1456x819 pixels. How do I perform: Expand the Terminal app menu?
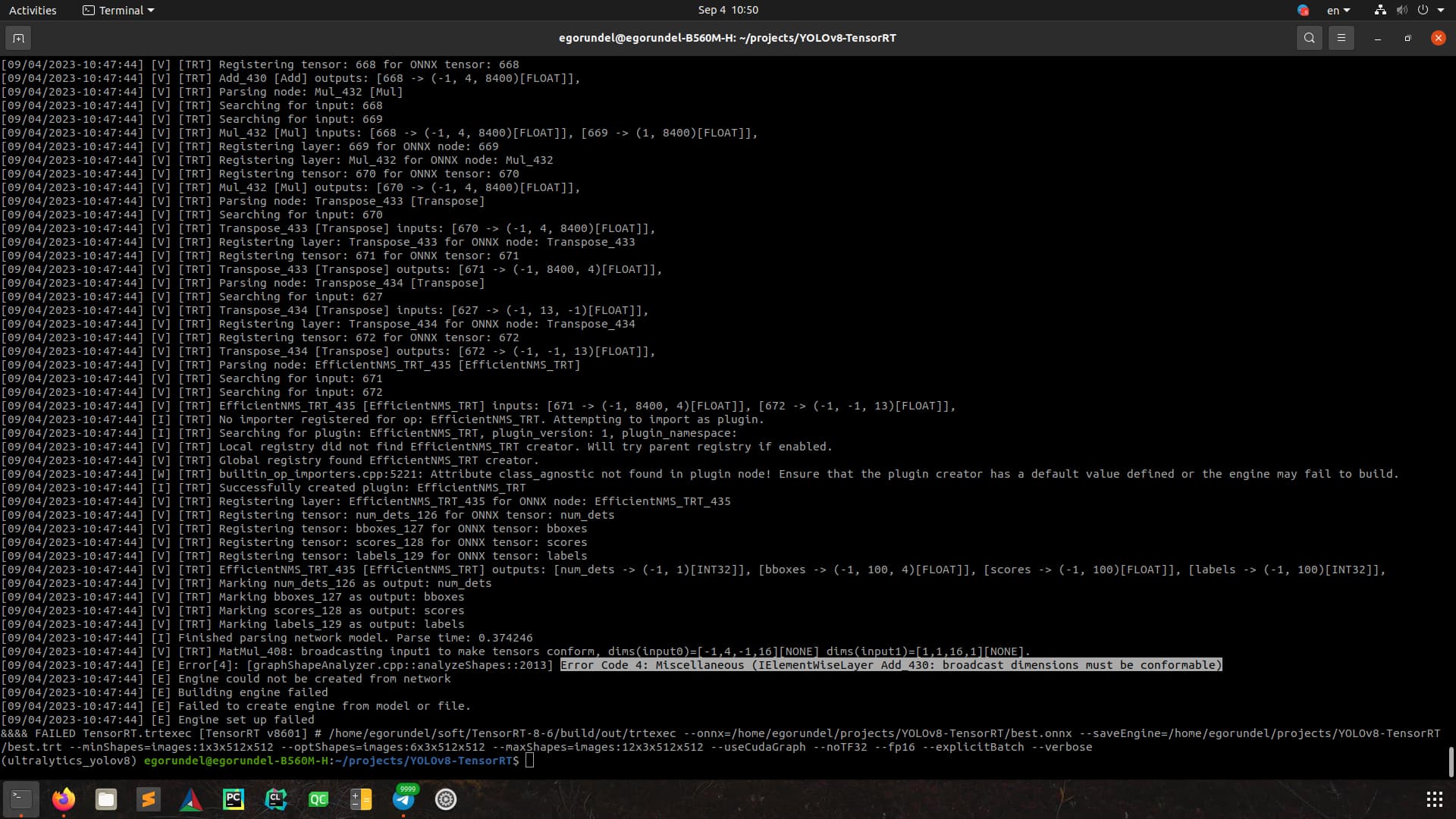118,10
